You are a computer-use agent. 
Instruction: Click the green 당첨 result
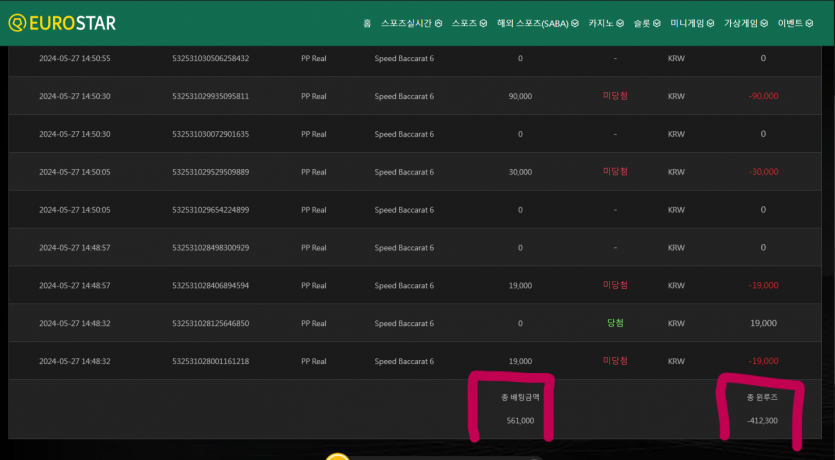pyautogui.click(x=615, y=323)
